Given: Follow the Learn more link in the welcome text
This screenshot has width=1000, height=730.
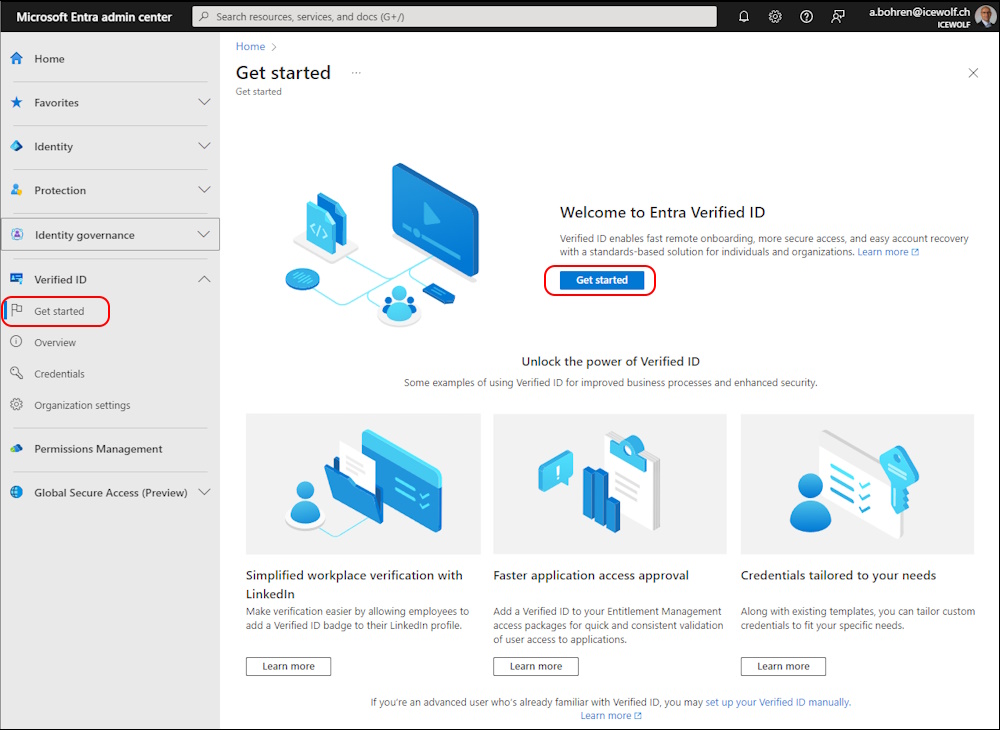Looking at the screenshot, I should point(888,252).
